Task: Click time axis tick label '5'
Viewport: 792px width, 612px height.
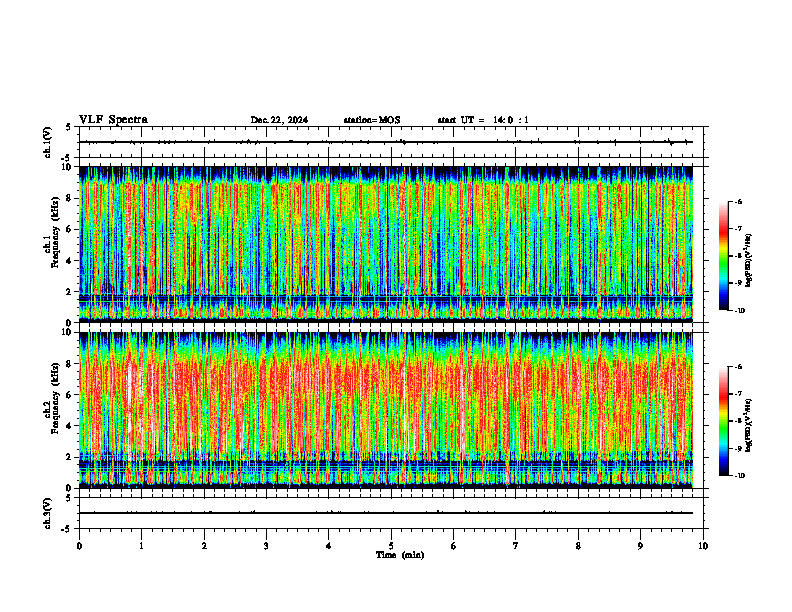Action: click(x=391, y=546)
